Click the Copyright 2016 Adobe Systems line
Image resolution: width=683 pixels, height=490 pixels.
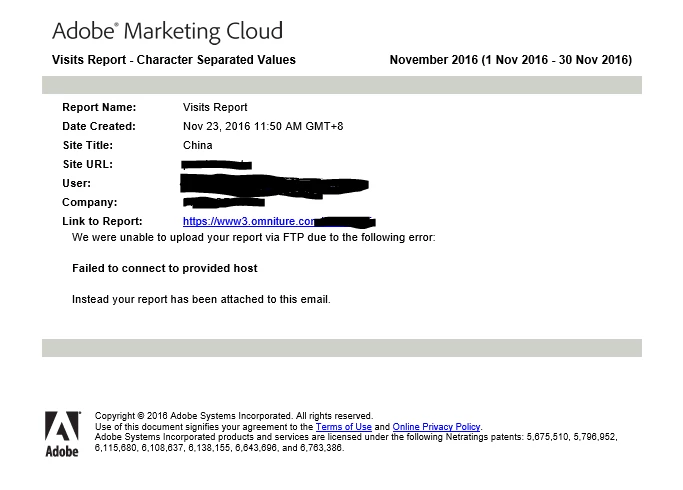tap(234, 416)
